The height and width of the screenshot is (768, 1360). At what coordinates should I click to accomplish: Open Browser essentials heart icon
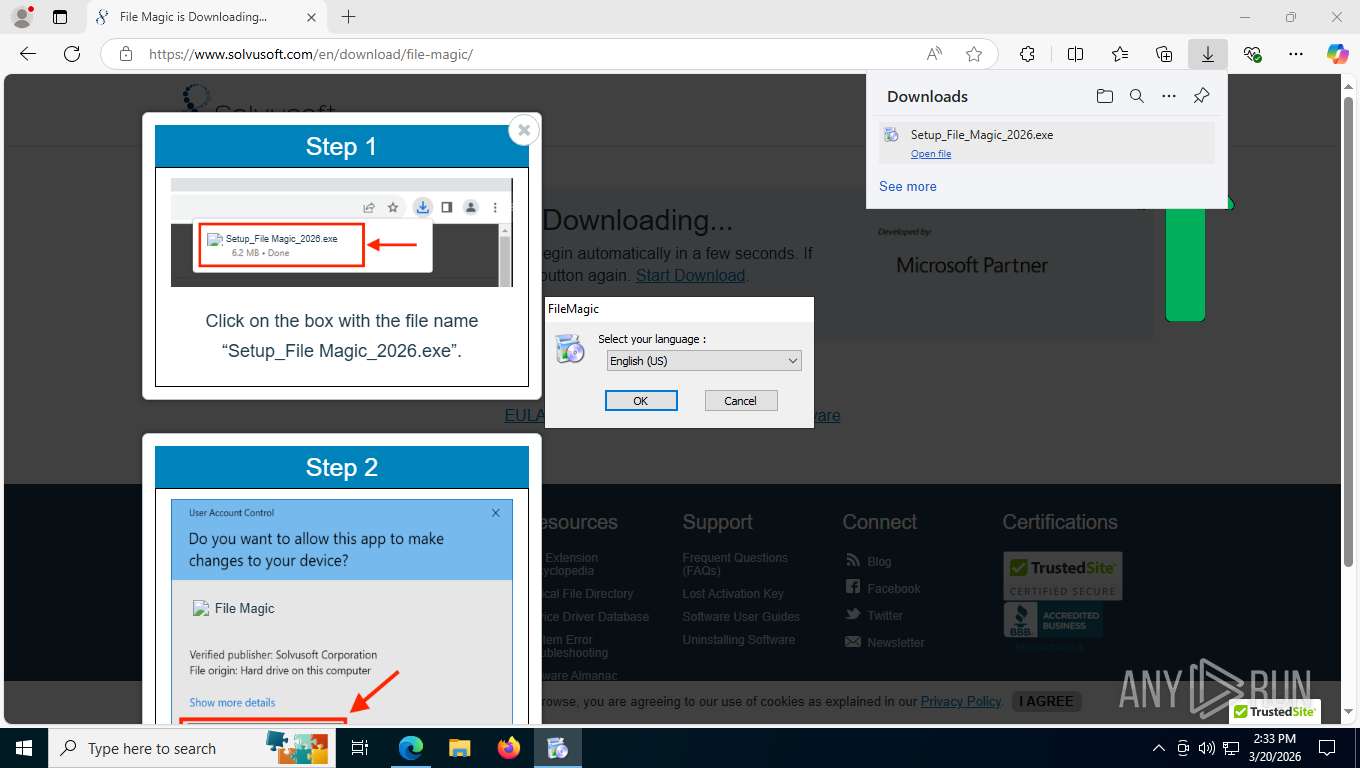(1252, 54)
